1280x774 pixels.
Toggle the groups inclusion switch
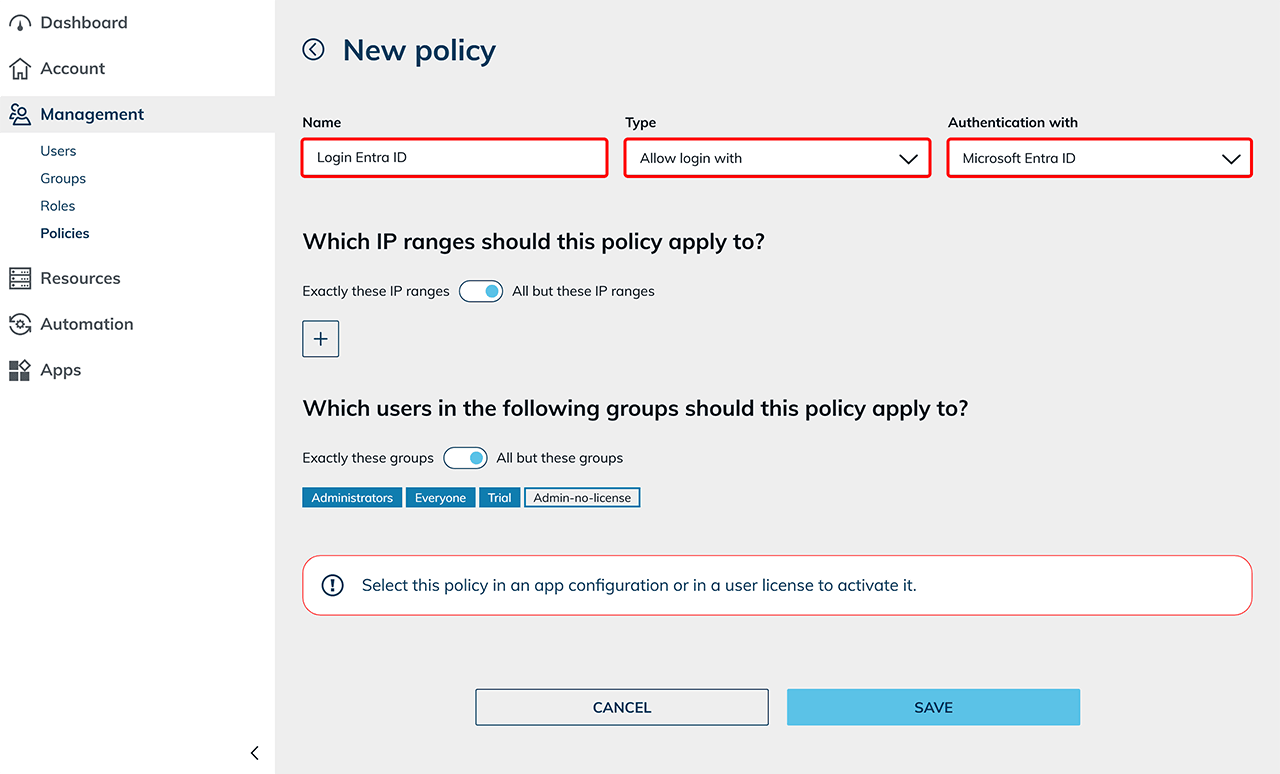coord(465,458)
